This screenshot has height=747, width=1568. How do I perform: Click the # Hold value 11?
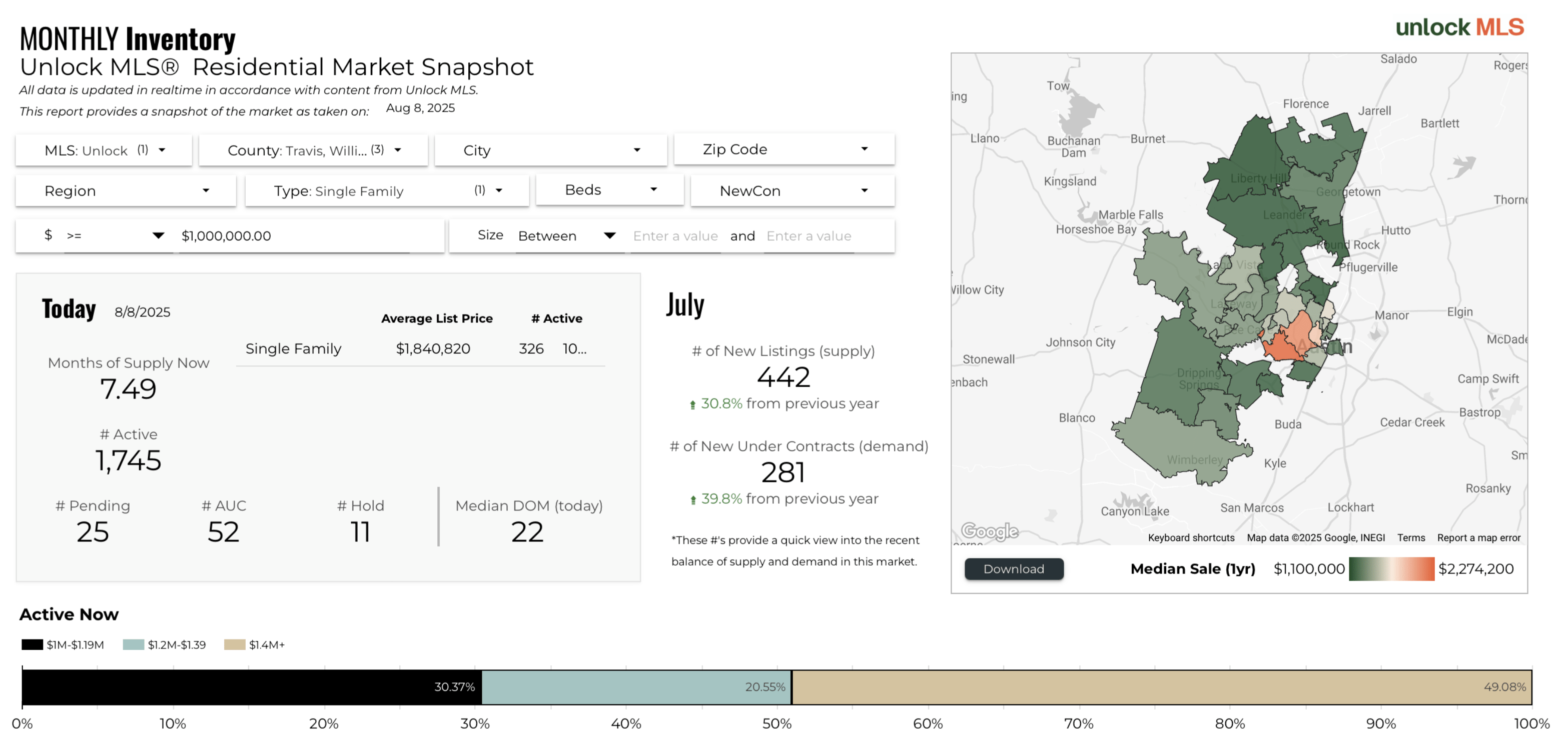click(x=360, y=532)
